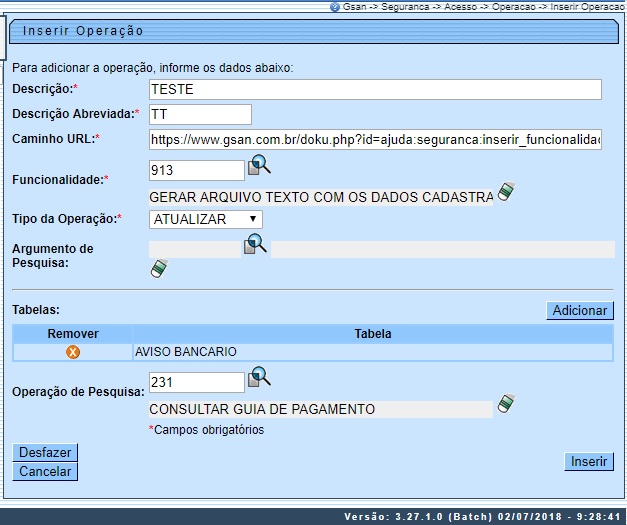This screenshot has height=525, width=627.
Task: Focus the Descrição field containing TESTE
Action: click(x=375, y=89)
